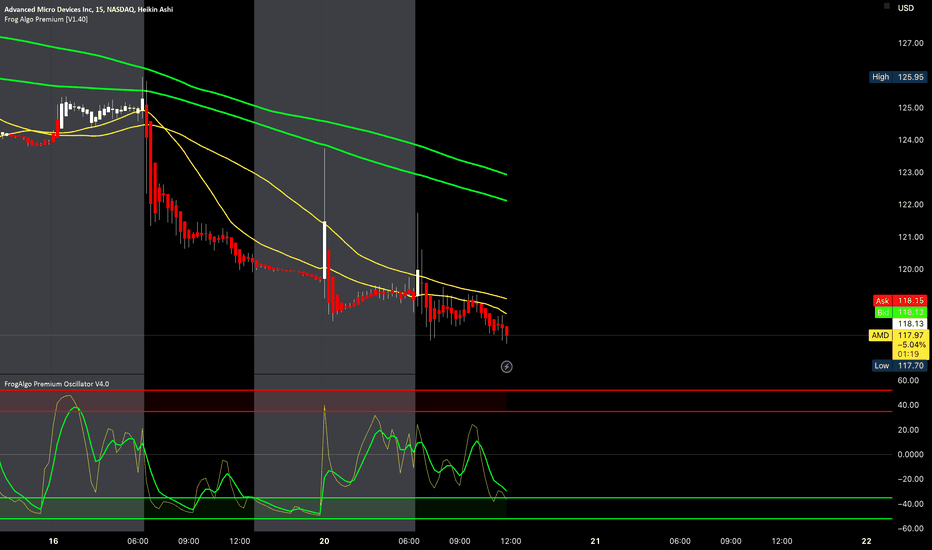The height and width of the screenshot is (550, 932).
Task: Click the 122.00 price axis value
Action: pyautogui.click(x=911, y=205)
